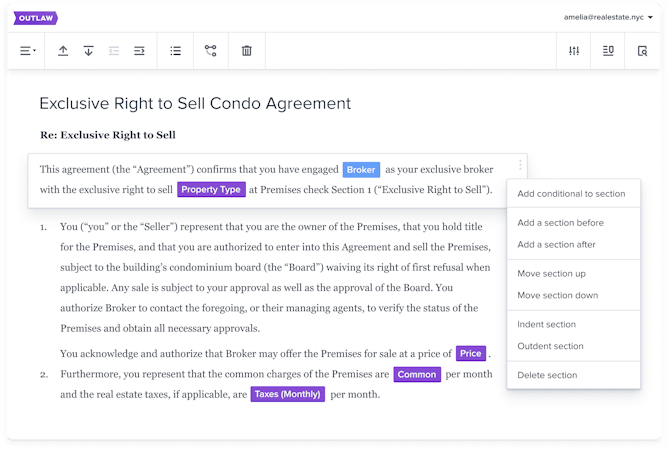Click the purple Property Type variable tag

click(x=211, y=190)
